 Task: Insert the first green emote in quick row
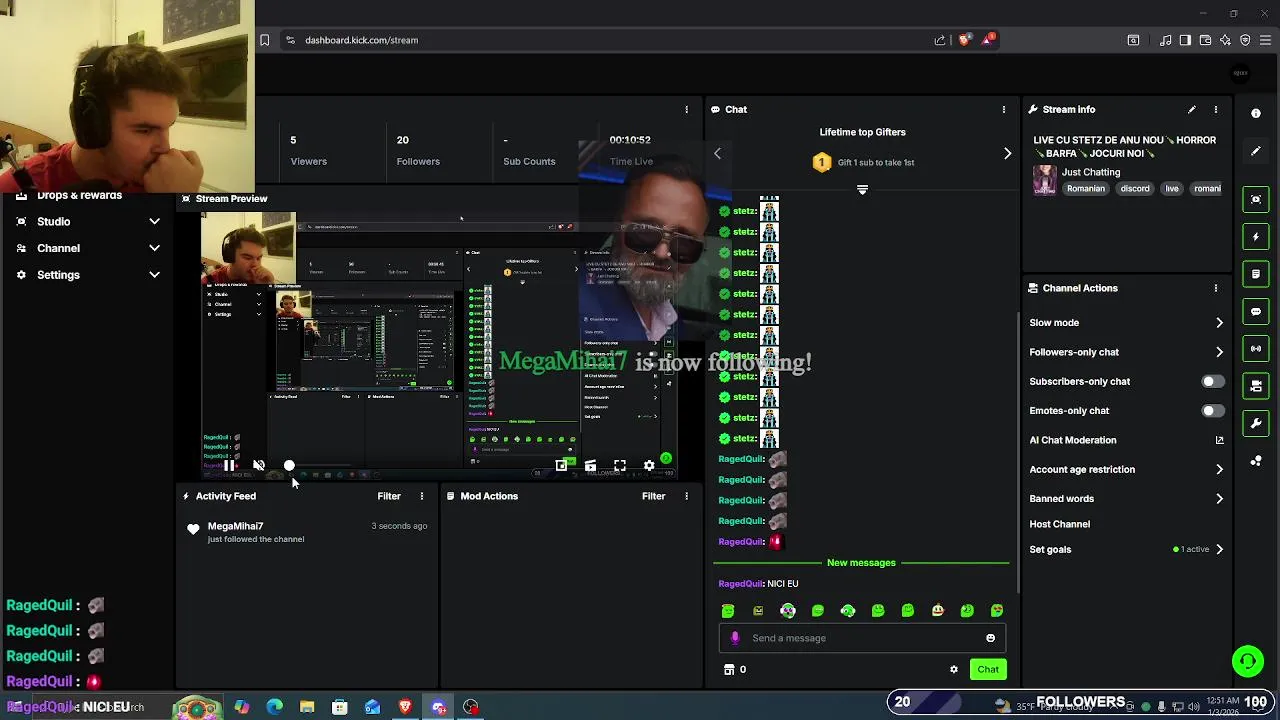tap(728, 611)
